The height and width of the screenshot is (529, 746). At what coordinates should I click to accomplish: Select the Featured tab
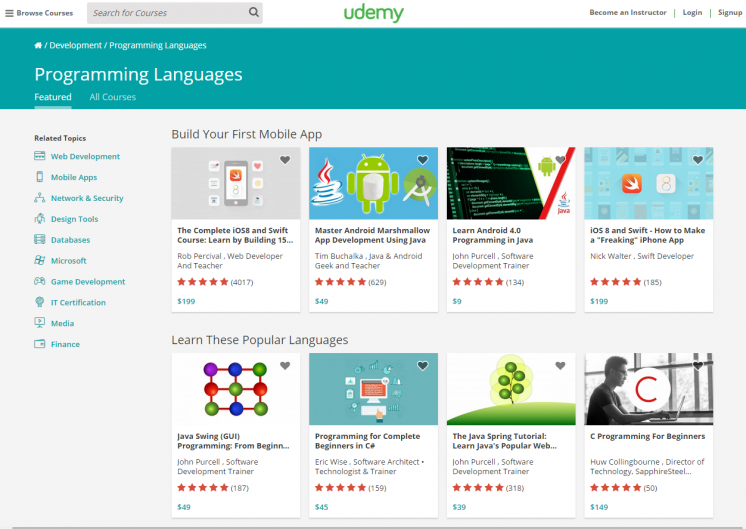tap(53, 97)
